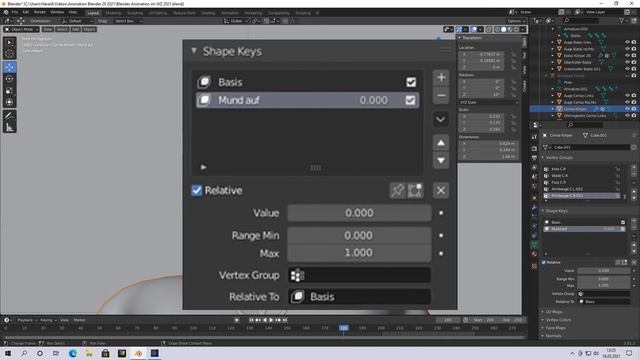Open the viewport Add menu
This screenshot has height=360, width=640.
(x=76, y=29)
